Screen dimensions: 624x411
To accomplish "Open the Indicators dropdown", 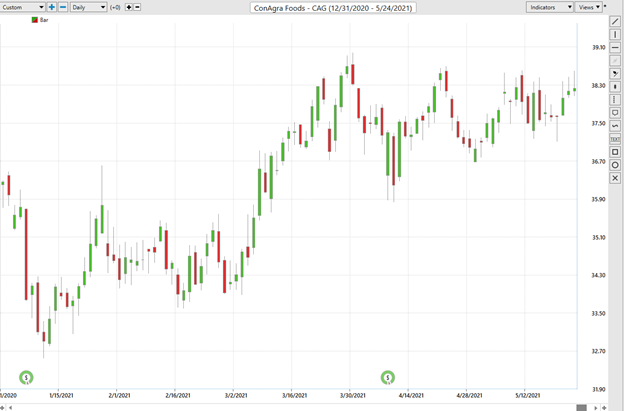I will (550, 7).
